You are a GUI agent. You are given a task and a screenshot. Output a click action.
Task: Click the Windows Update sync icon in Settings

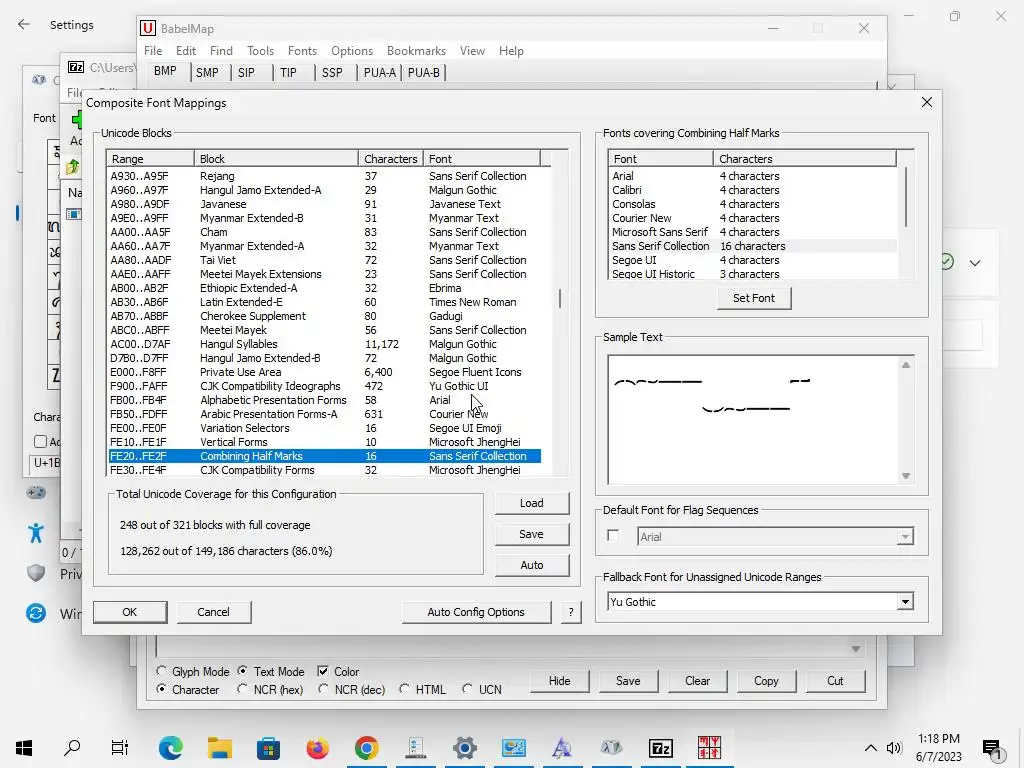[x=36, y=613]
